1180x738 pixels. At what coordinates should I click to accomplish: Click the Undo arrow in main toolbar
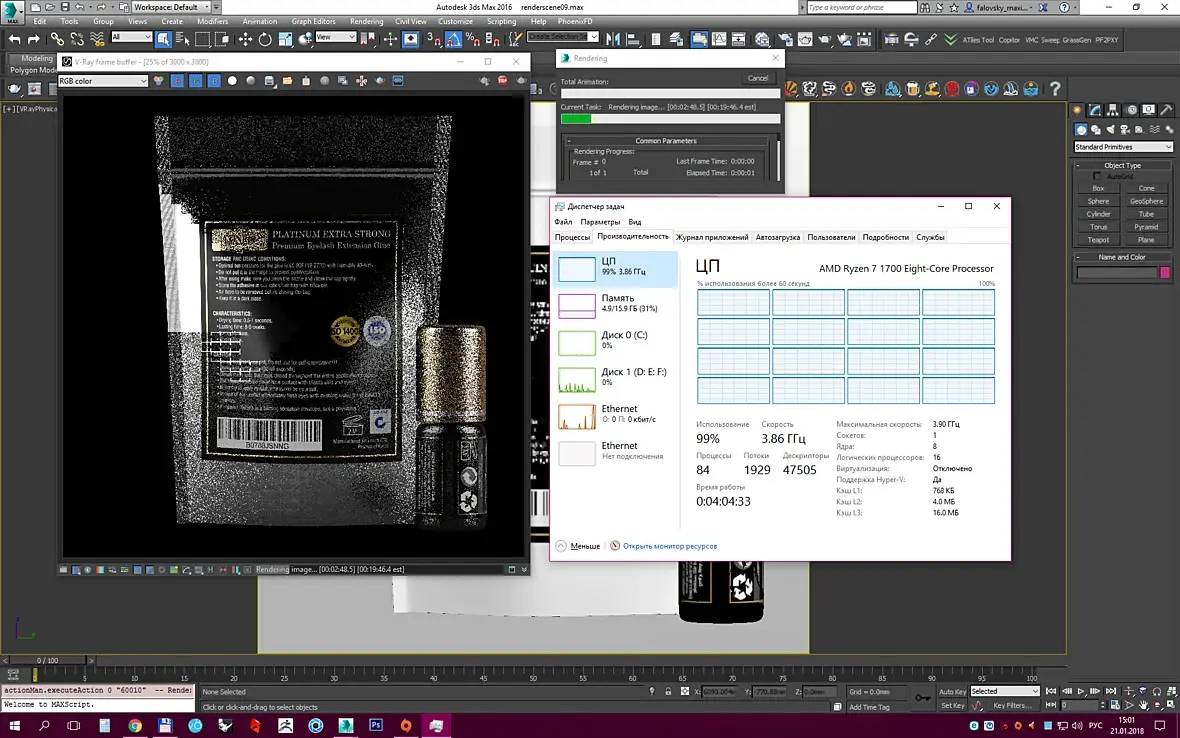pyautogui.click(x=14, y=39)
